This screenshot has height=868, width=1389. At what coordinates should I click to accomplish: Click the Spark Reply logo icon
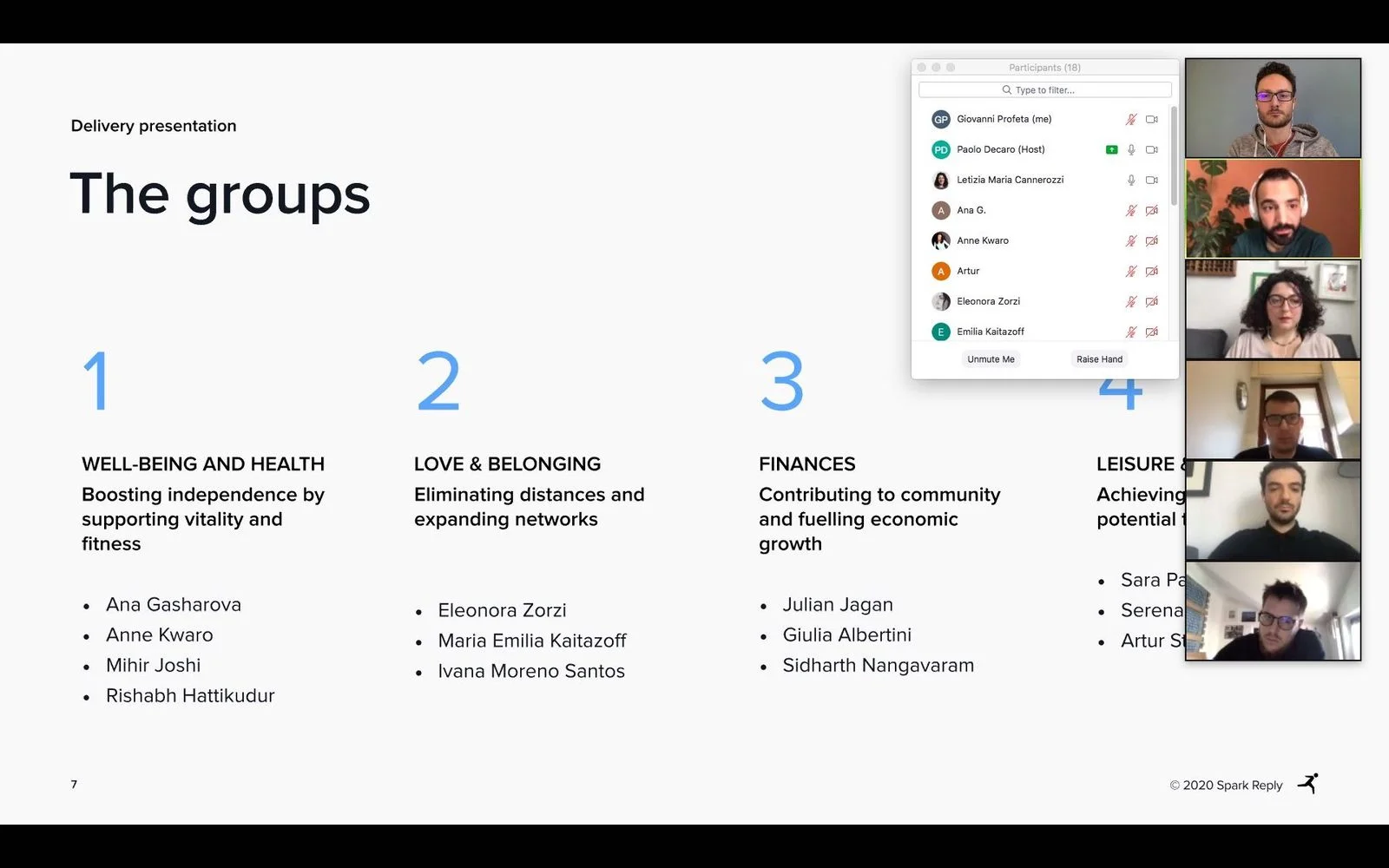point(1308,784)
